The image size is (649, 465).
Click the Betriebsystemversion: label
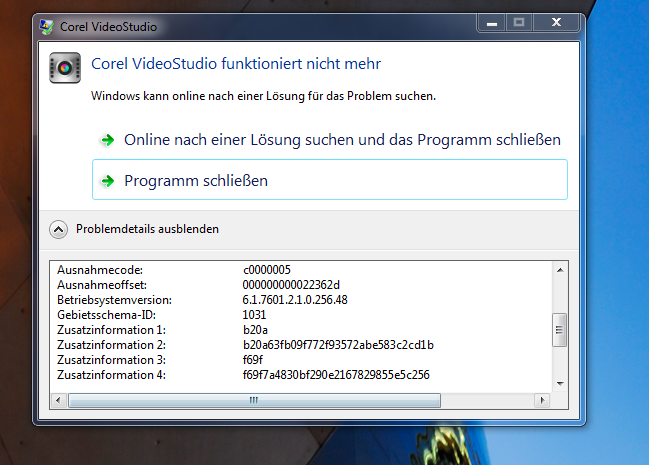click(114, 300)
